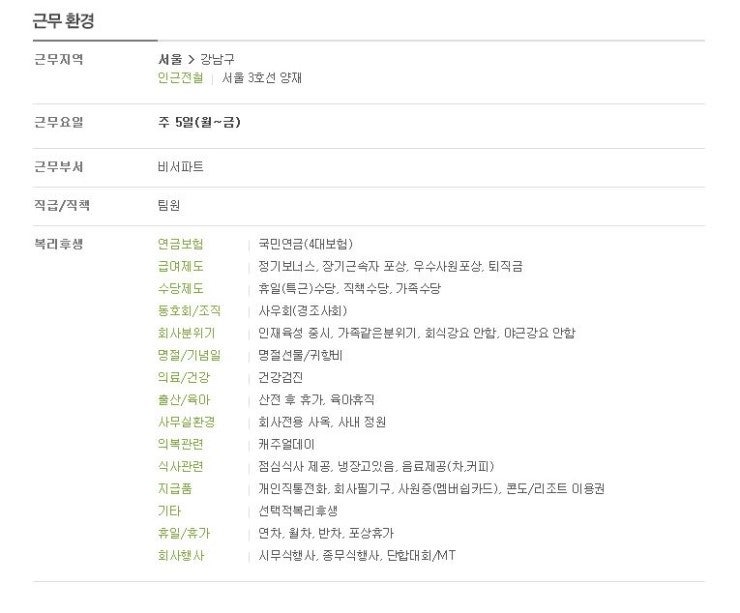Click the 회사행사 category label

click(180, 555)
